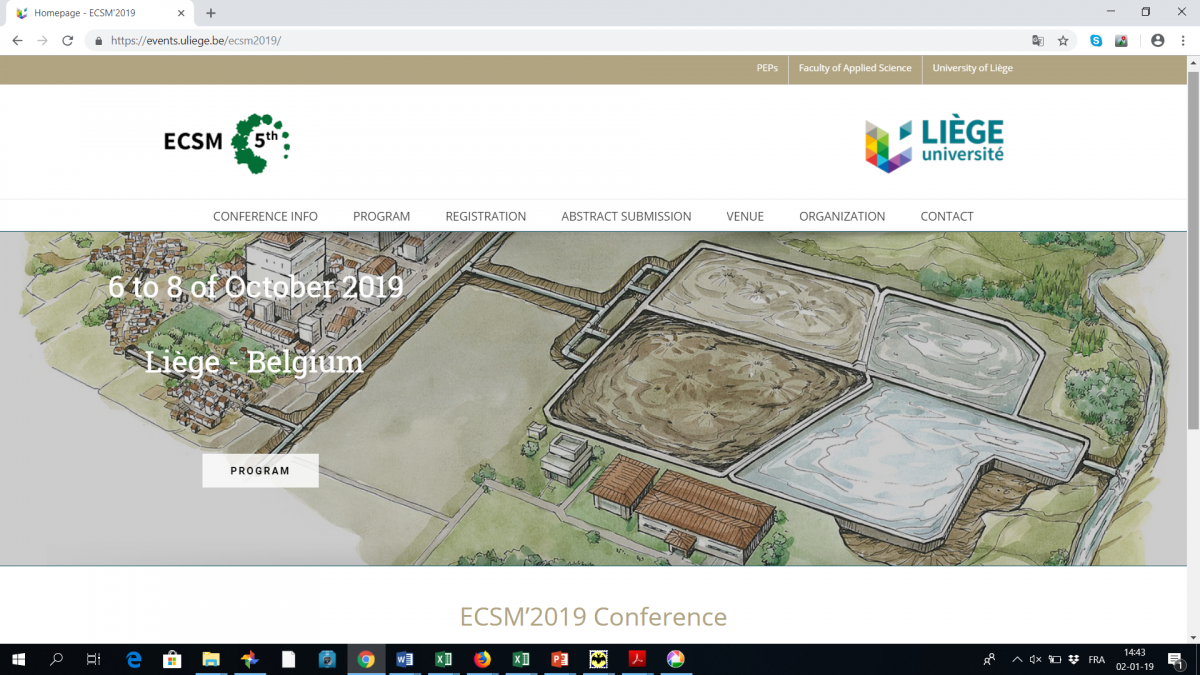This screenshot has width=1200, height=675.
Task: Open the ABSTRACT SUBMISSION menu item
Action: coord(626,216)
